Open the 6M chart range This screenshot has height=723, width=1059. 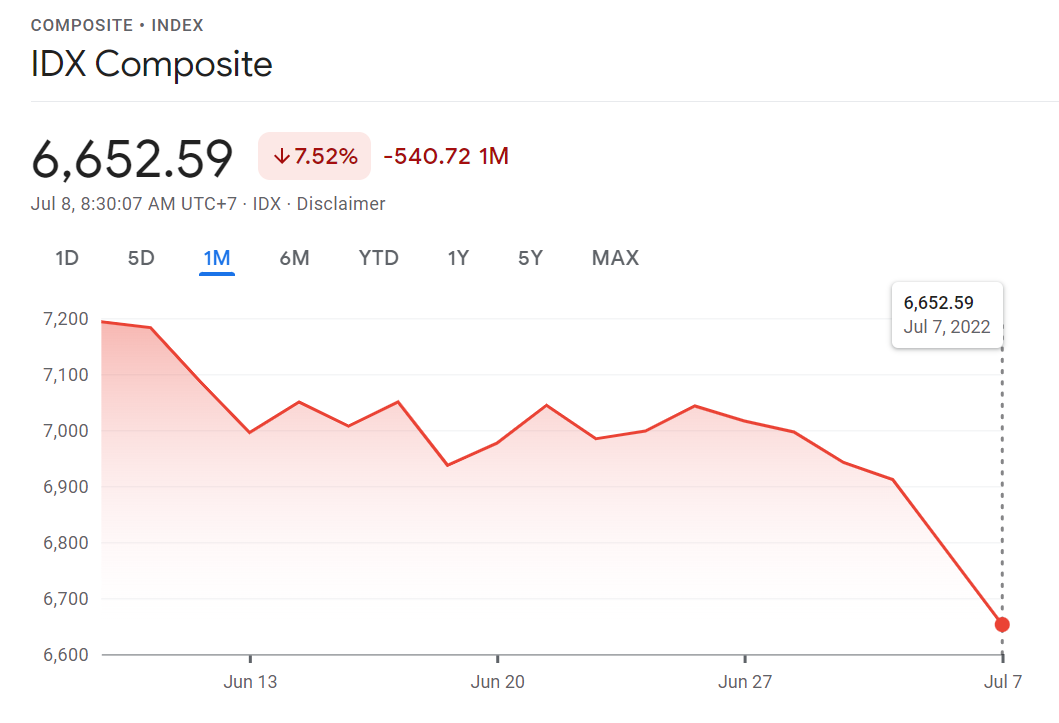click(x=294, y=258)
